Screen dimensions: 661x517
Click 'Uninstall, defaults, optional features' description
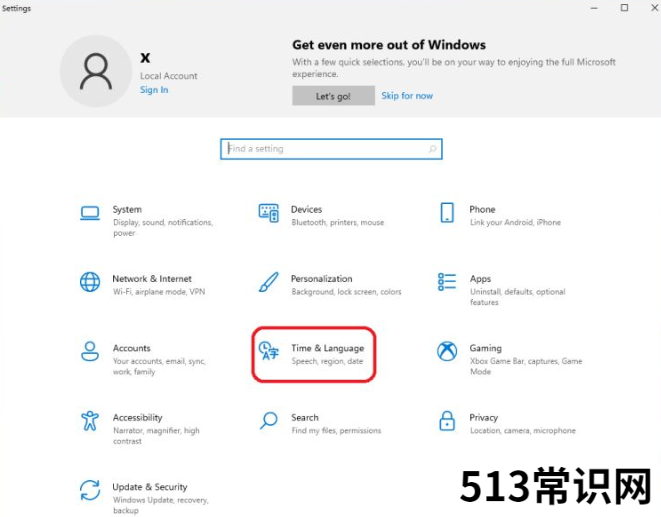(518, 297)
